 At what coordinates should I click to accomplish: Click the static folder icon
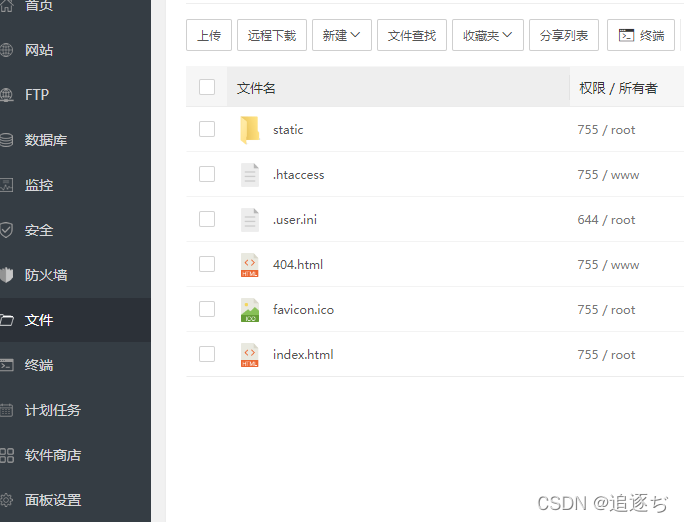tap(250, 130)
